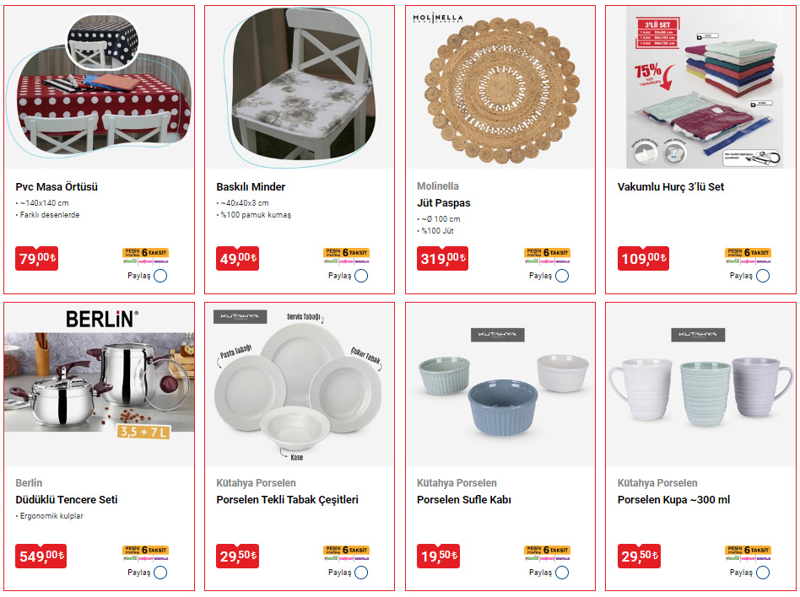The width and height of the screenshot is (800, 597).
Task: Open Porselen Tekli Tabak Çeşitleri title
Action: 287,500
